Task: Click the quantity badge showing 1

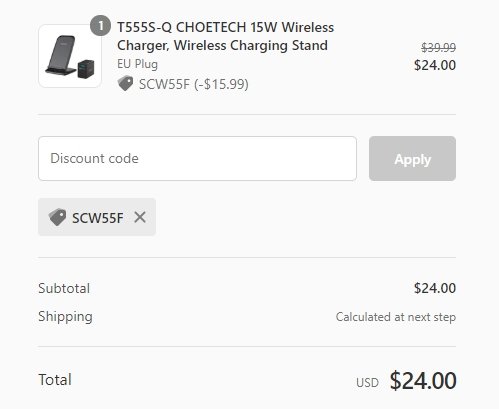Action: tap(100, 25)
